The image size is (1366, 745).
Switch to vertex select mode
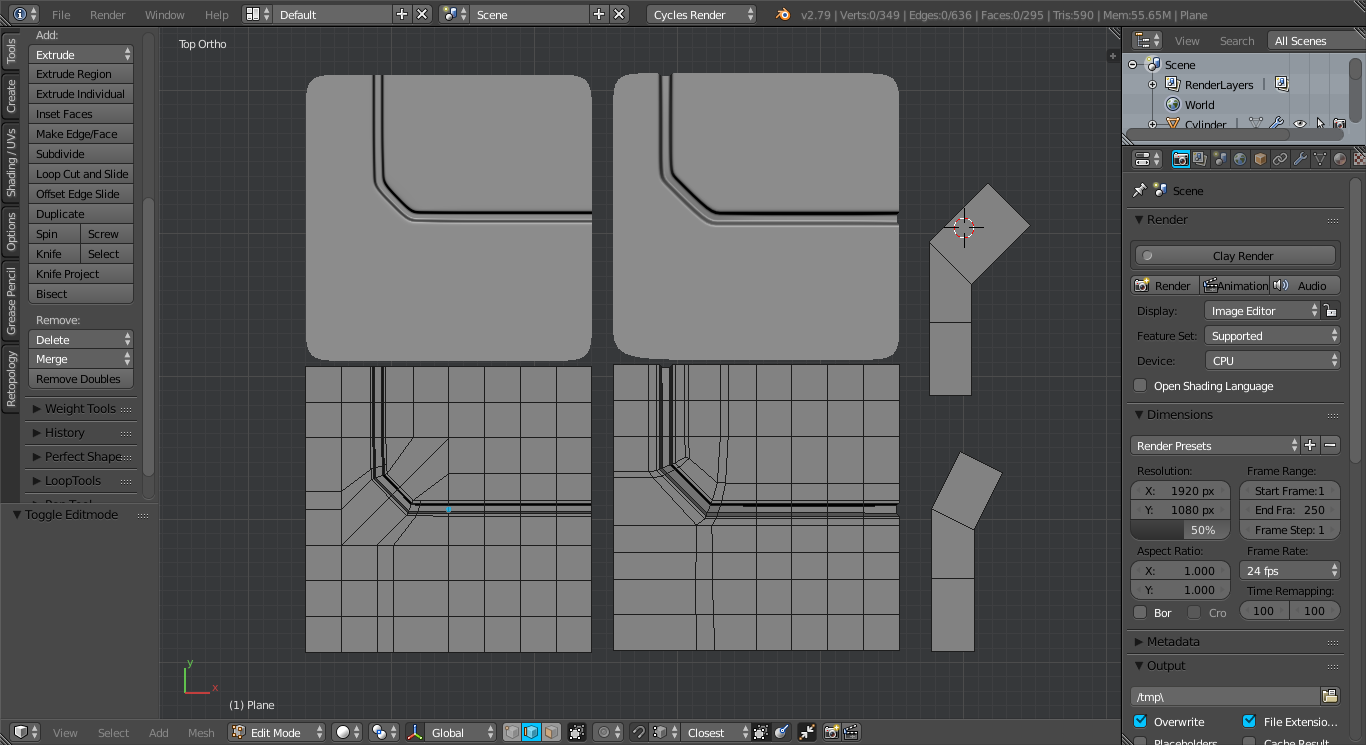coord(512,732)
